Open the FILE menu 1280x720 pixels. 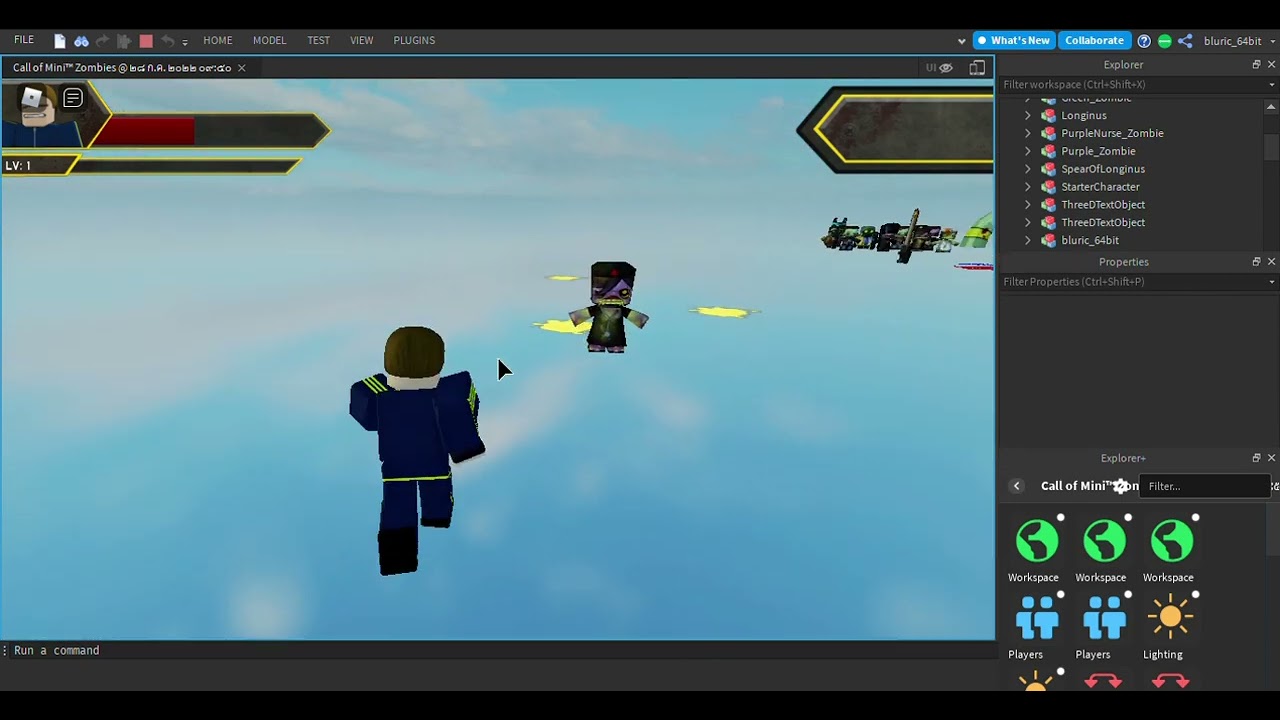(24, 40)
